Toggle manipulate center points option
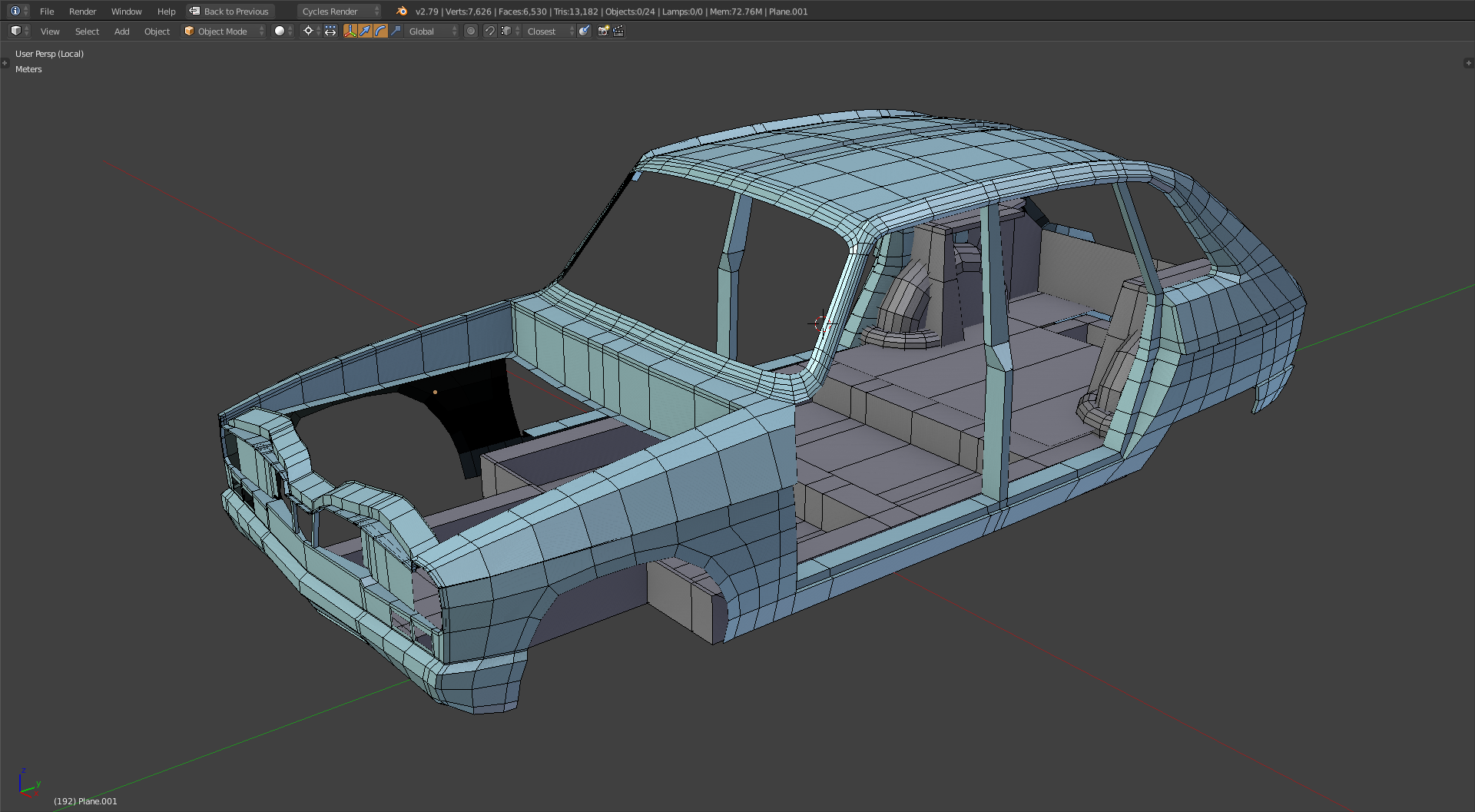Image resolution: width=1475 pixels, height=812 pixels. (330, 31)
